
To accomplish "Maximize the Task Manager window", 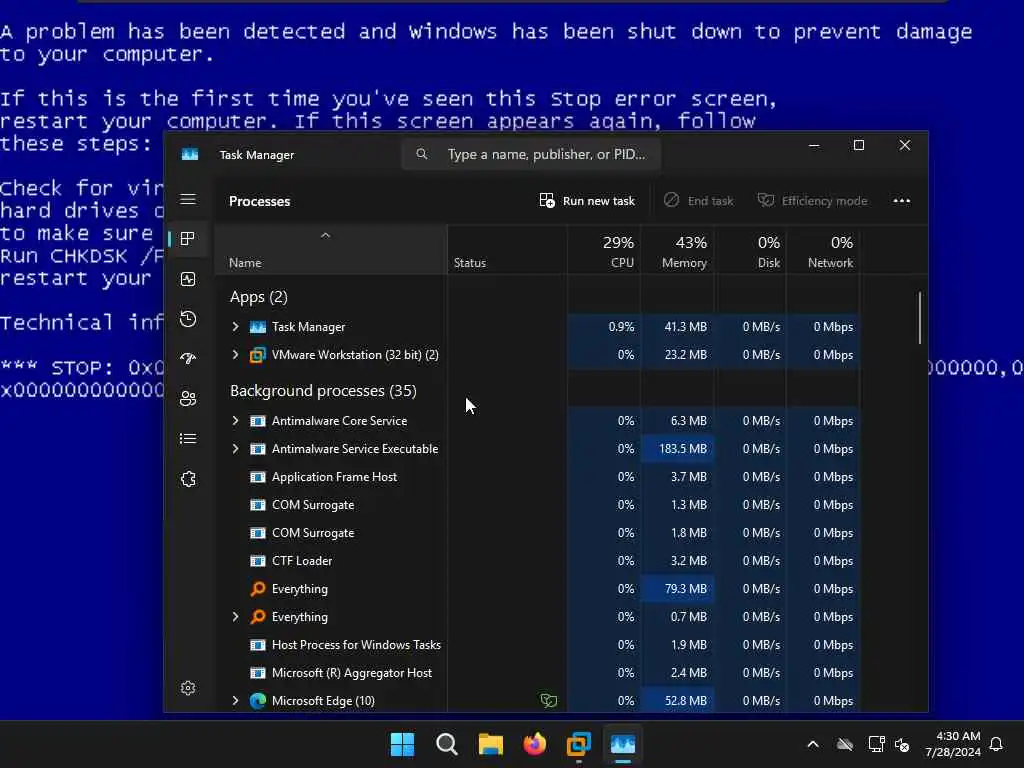I will click(859, 146).
